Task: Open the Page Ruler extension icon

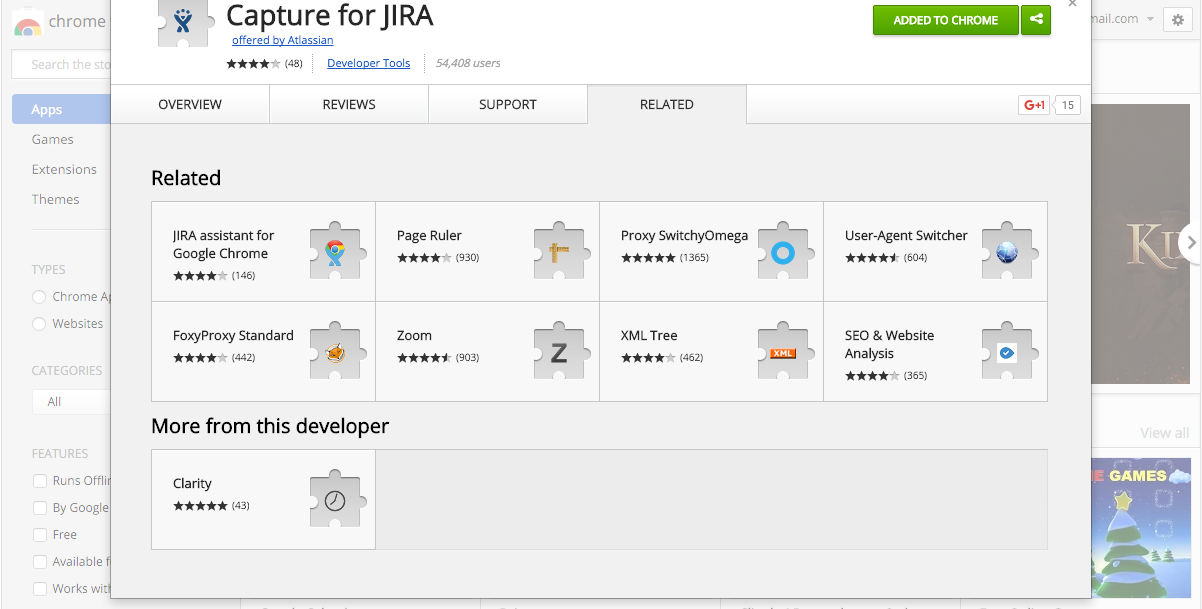Action: [x=558, y=252]
